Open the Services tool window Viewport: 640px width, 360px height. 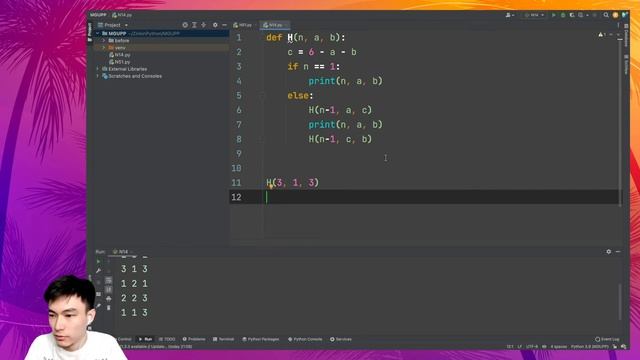[x=341, y=339]
